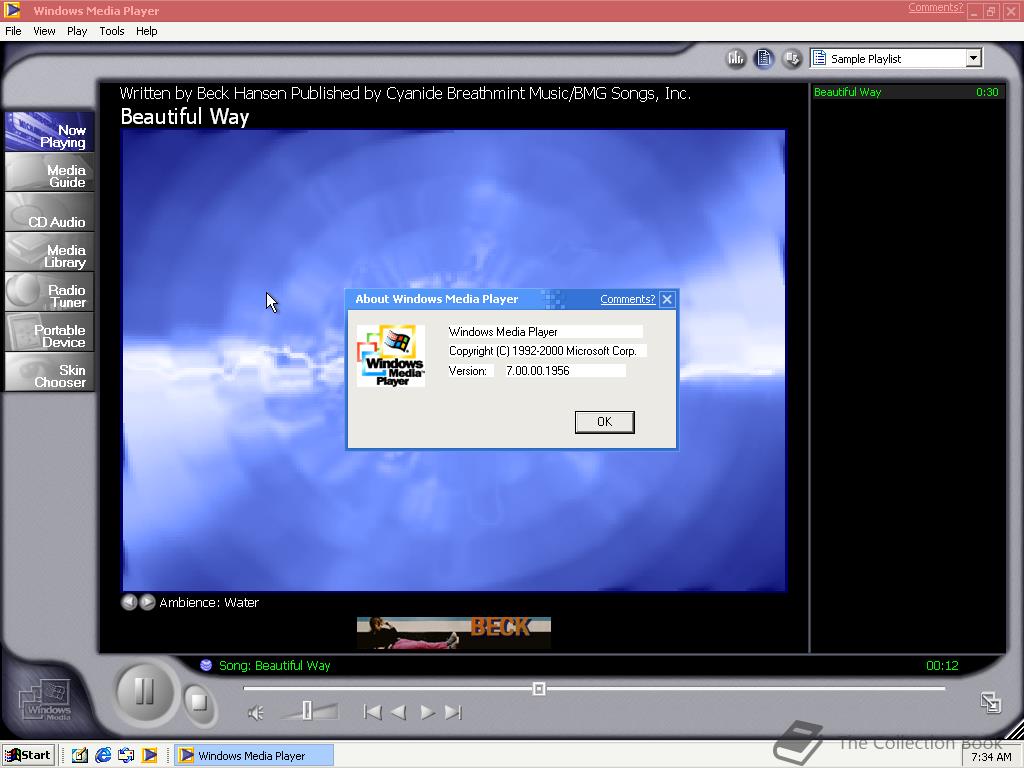The width and height of the screenshot is (1024, 768).
Task: Open the Media Guide tab
Action: (x=50, y=172)
